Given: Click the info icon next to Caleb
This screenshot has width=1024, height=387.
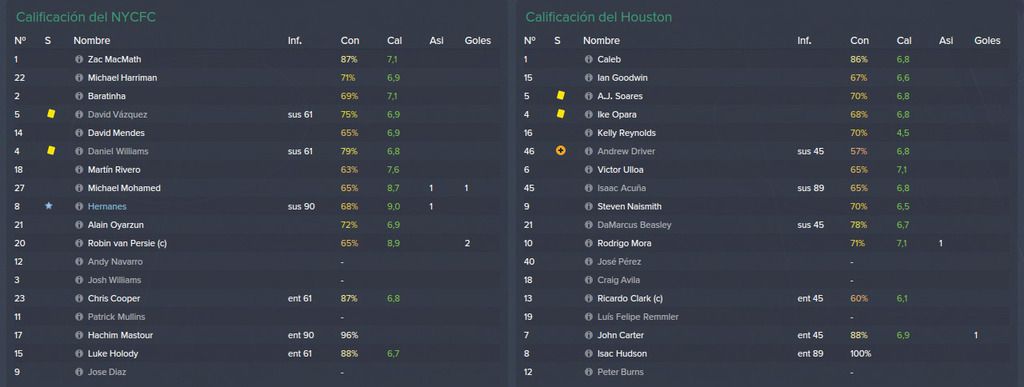Looking at the screenshot, I should (588, 59).
